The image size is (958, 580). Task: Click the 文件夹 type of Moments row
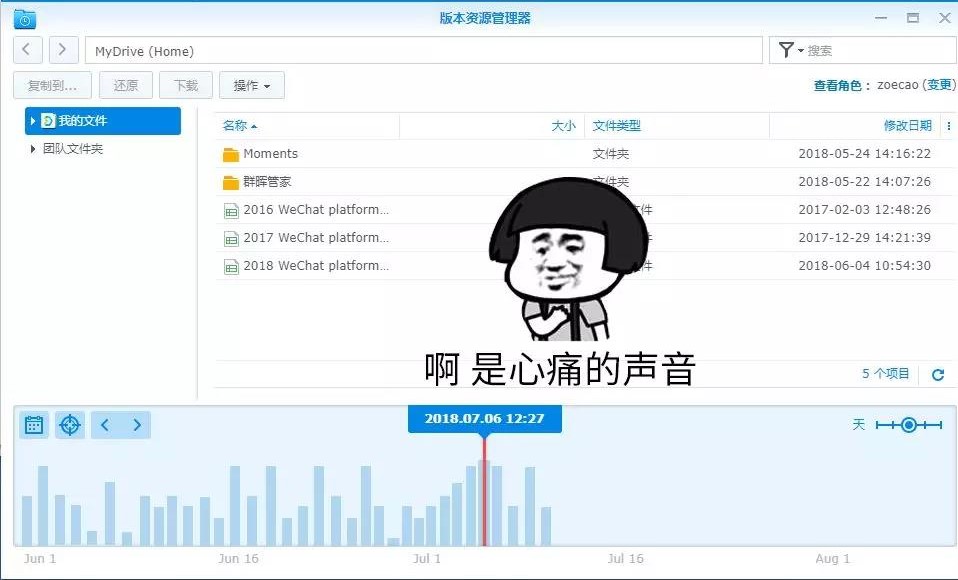click(611, 153)
